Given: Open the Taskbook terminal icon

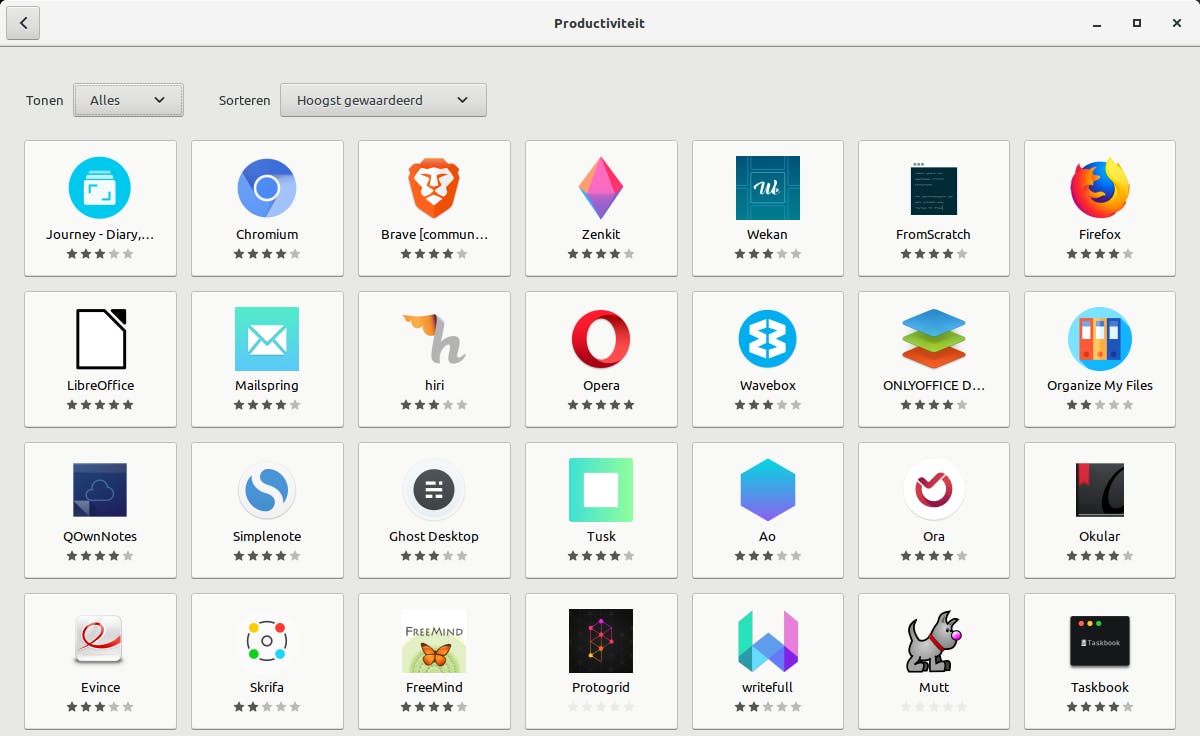Looking at the screenshot, I should [x=1100, y=641].
